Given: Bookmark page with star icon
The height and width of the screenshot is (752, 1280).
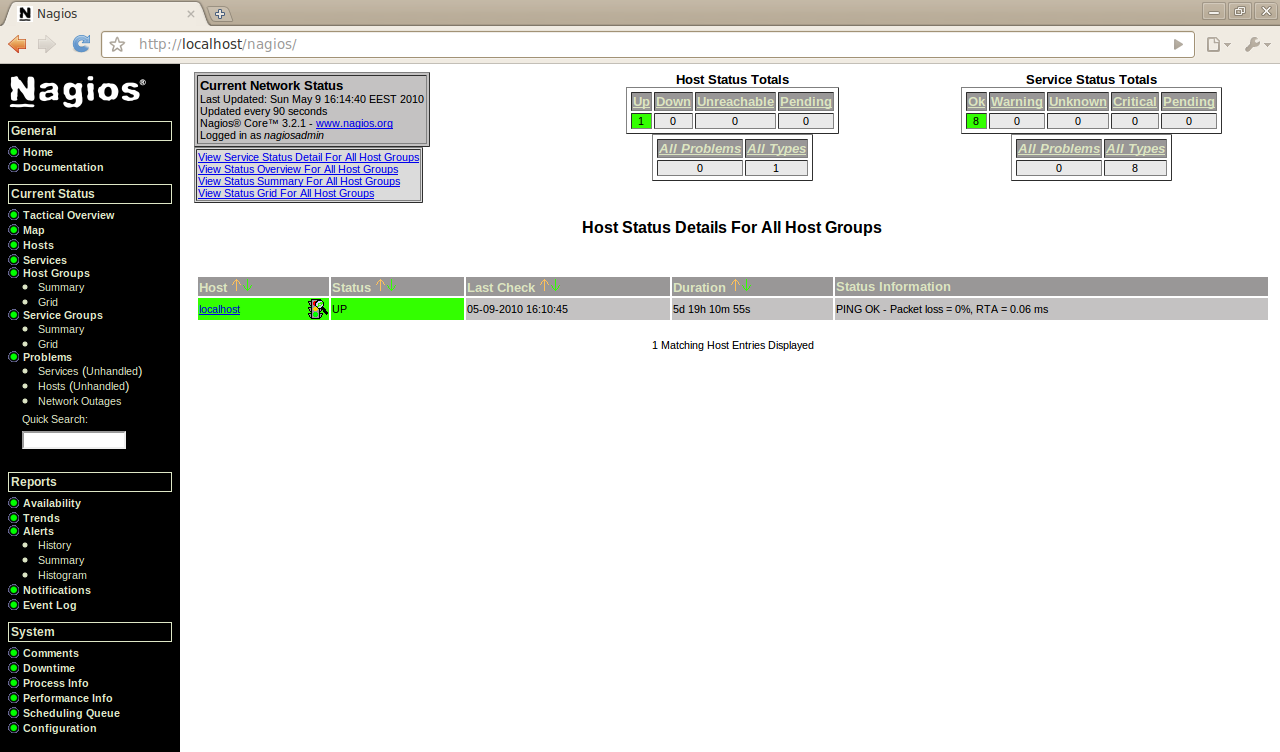Looking at the screenshot, I should point(117,44).
